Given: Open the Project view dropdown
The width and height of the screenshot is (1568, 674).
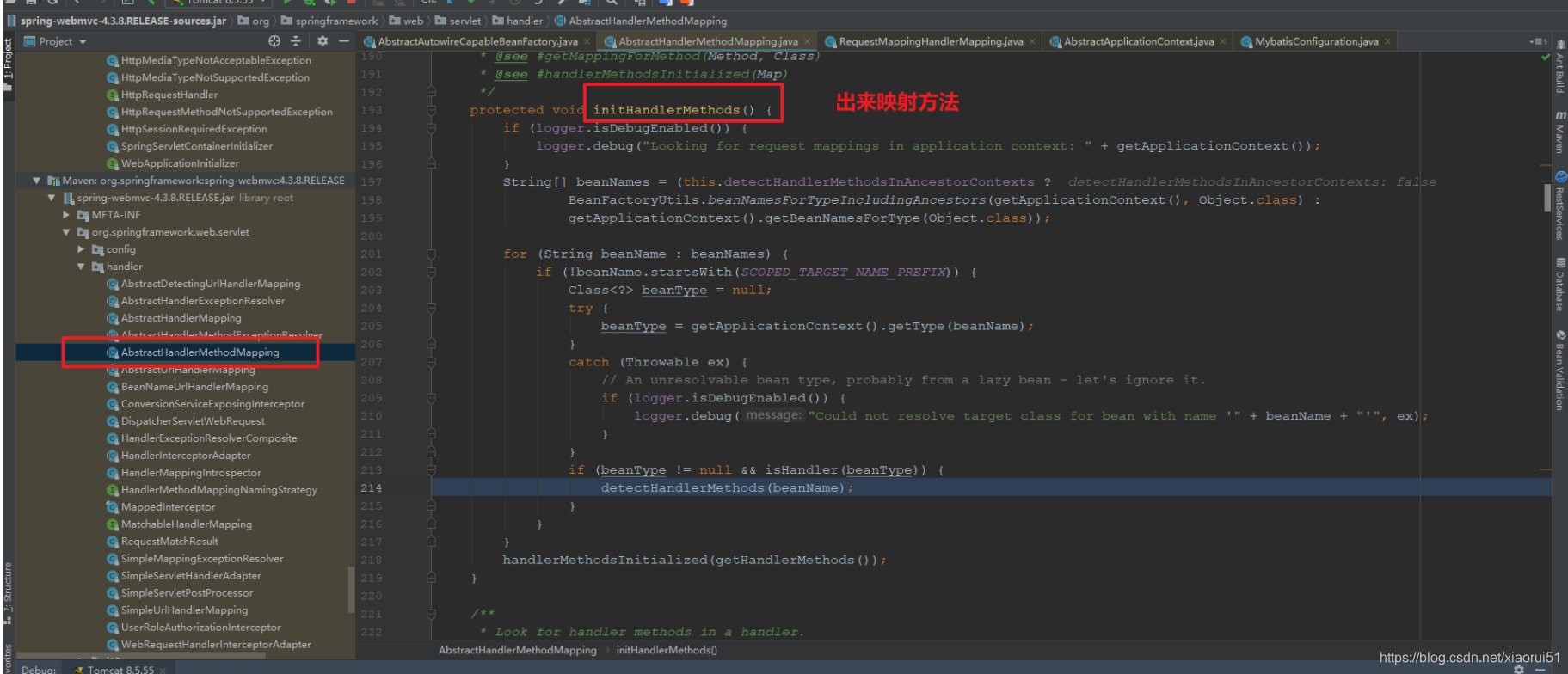Looking at the screenshot, I should click(x=55, y=41).
